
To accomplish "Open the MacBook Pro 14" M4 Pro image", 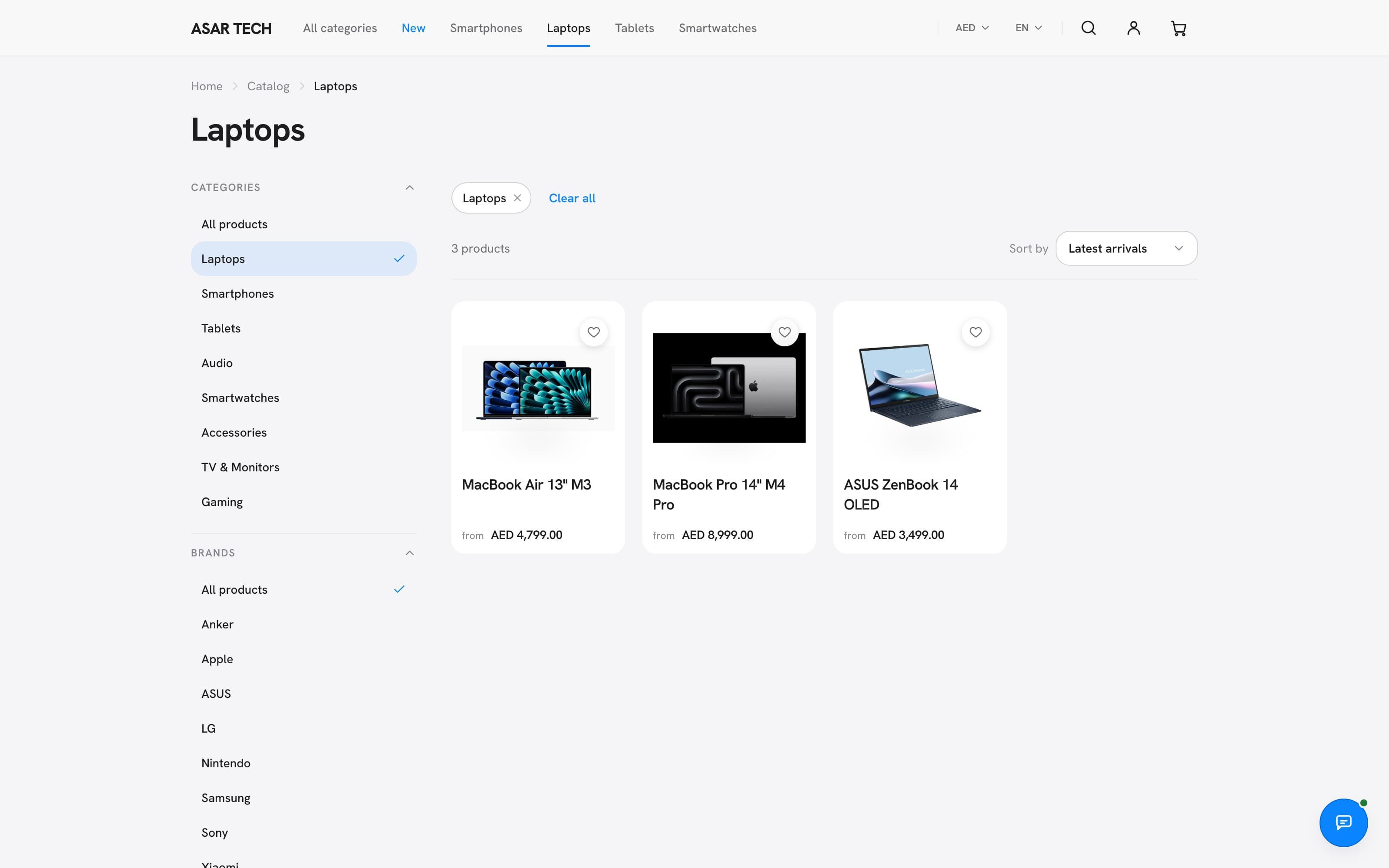I will tap(729, 388).
